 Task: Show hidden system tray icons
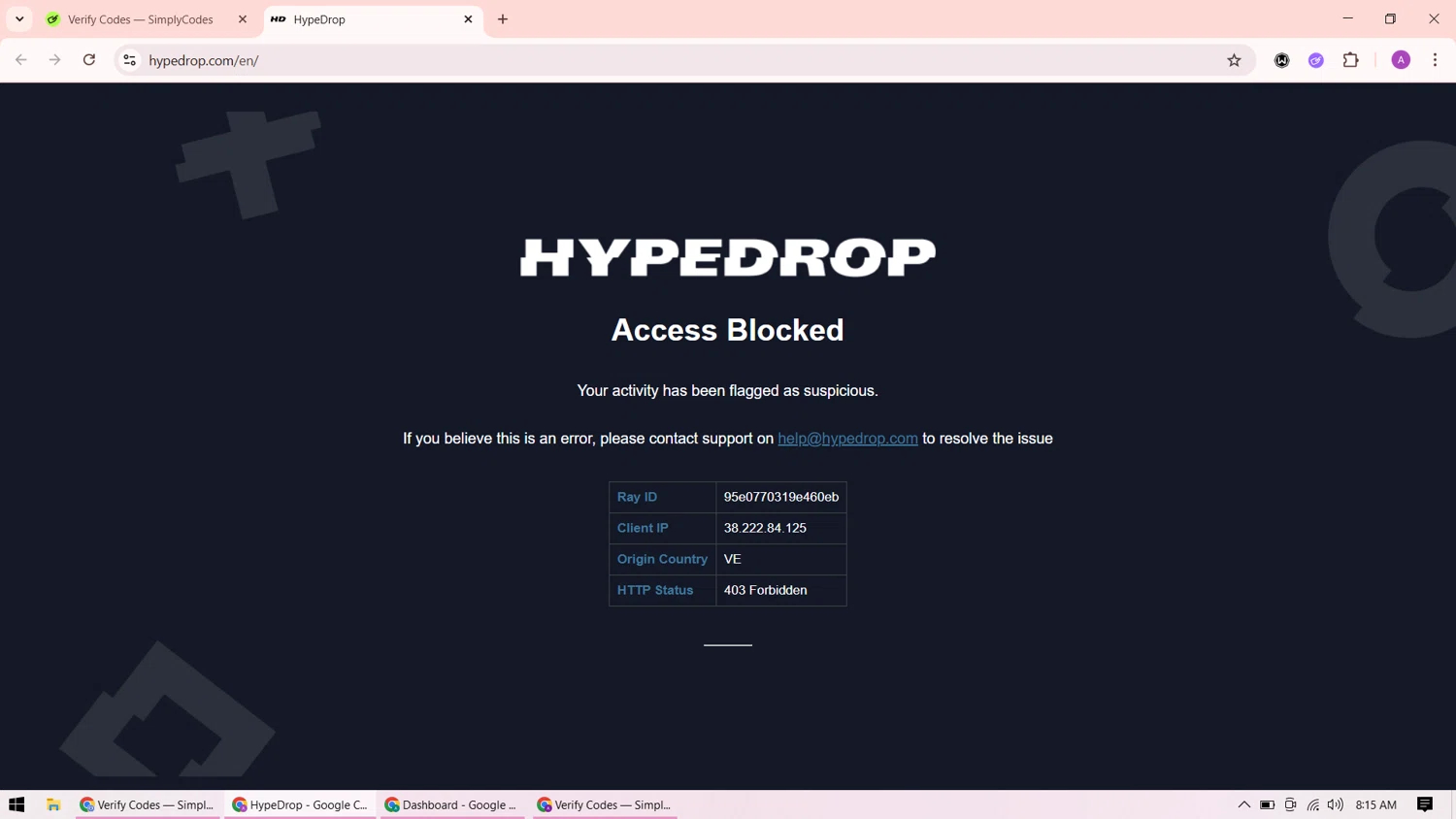1243,804
